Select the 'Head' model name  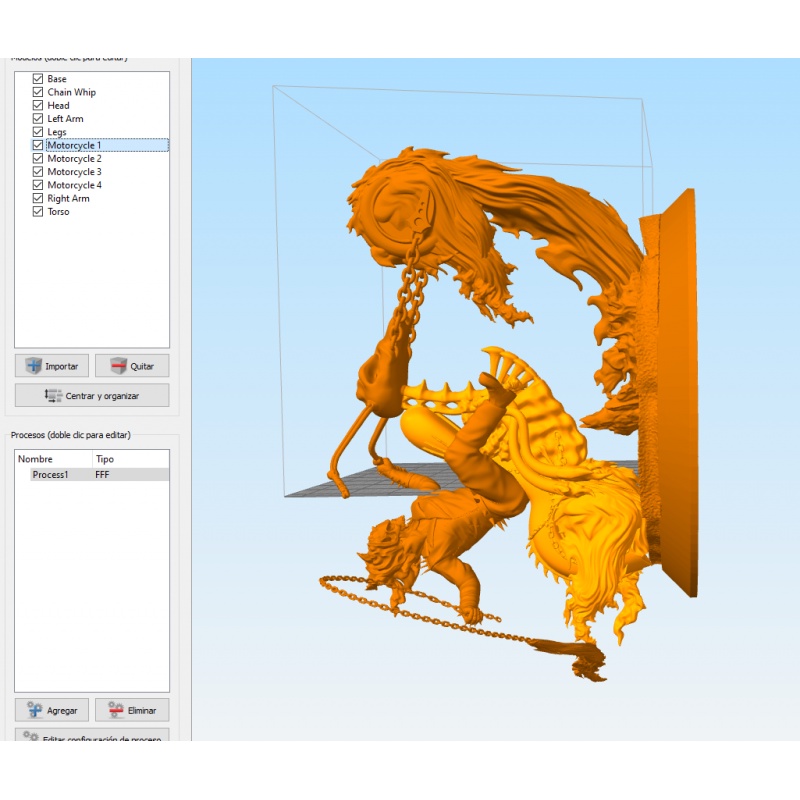(58, 105)
